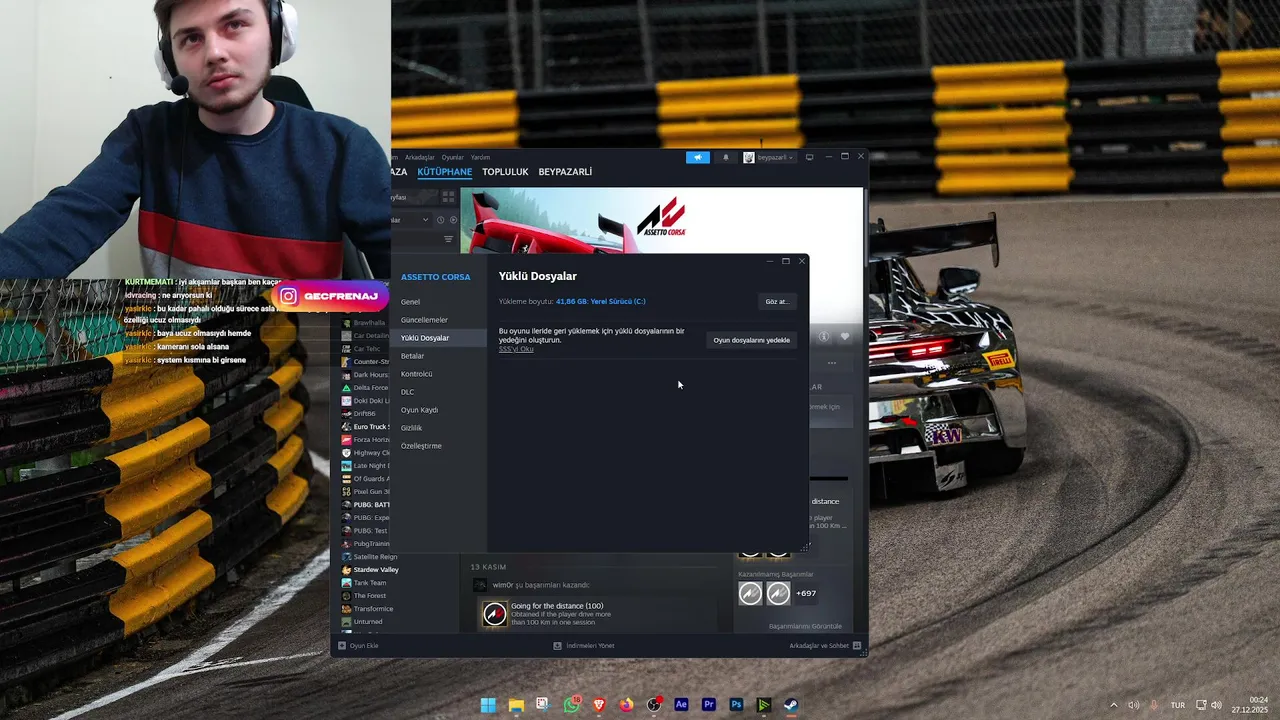Open the SSS'yi Oku link
The image size is (1280, 720).
[x=516, y=349]
